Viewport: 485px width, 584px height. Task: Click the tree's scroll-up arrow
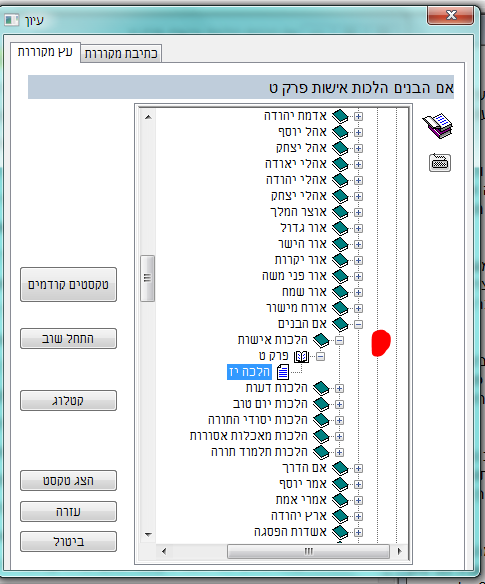click(x=148, y=117)
